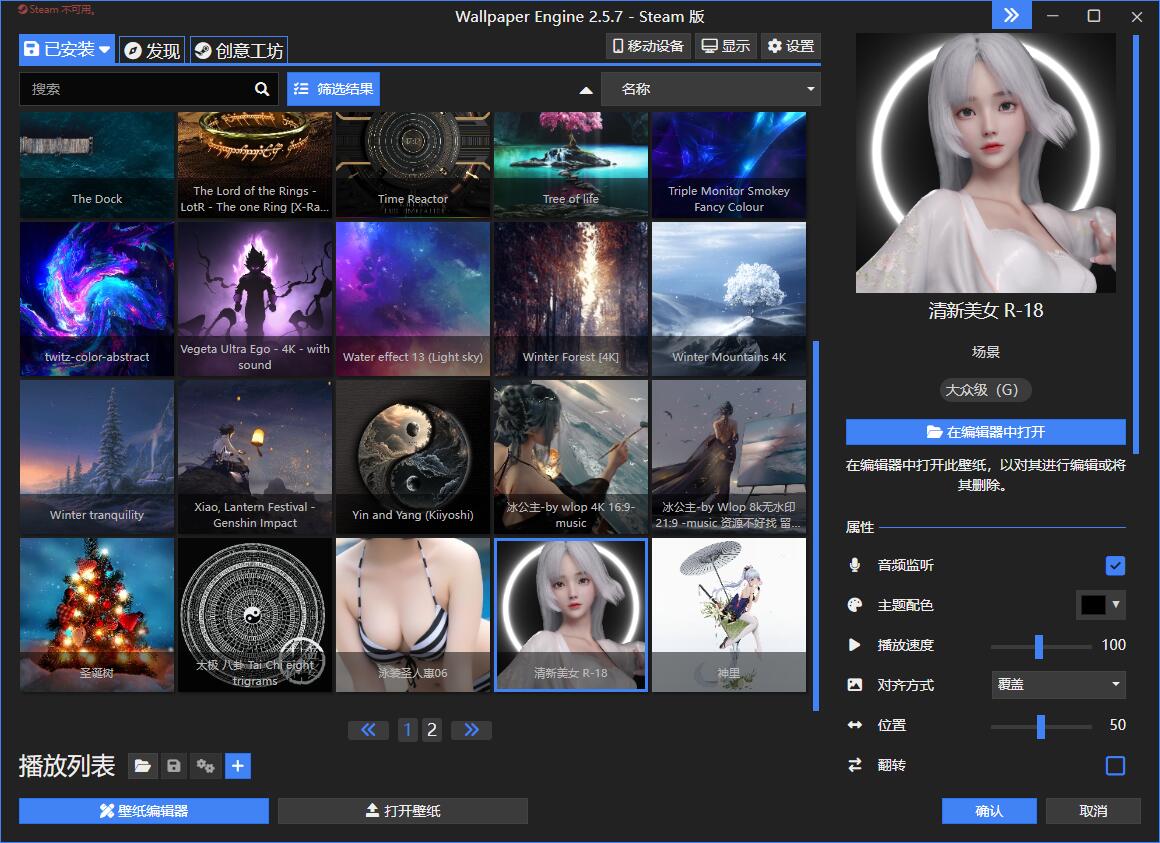
Task: Click the search magnifier icon
Action: (x=262, y=89)
